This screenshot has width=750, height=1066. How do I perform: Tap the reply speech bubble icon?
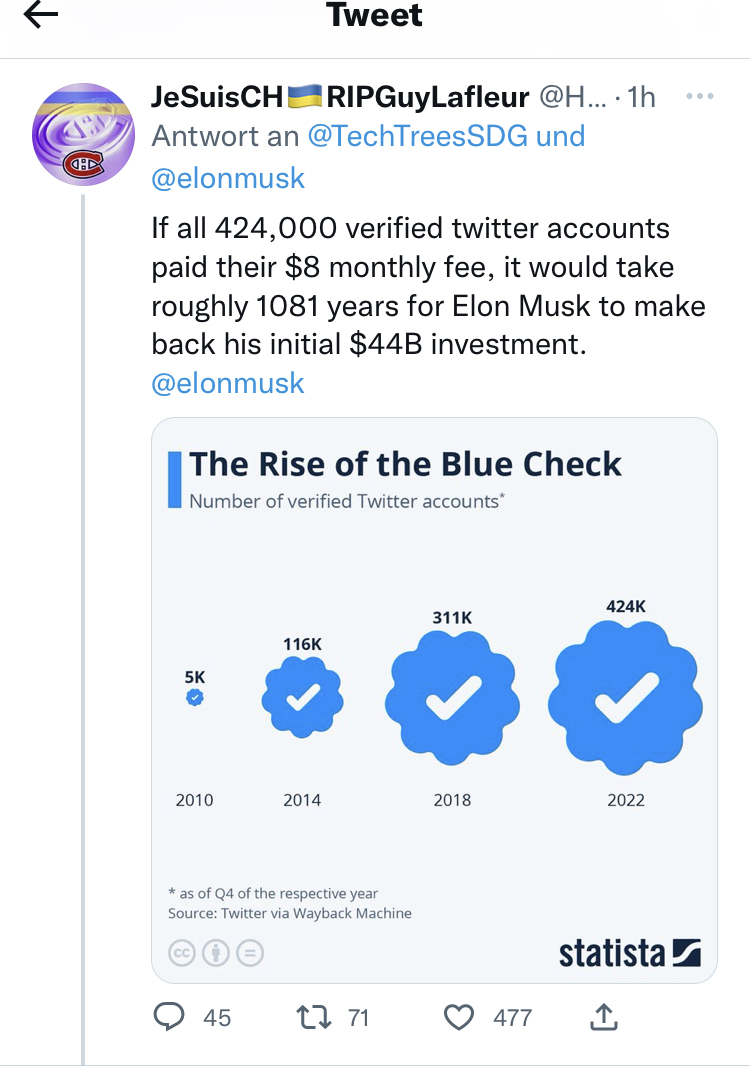(x=169, y=1017)
